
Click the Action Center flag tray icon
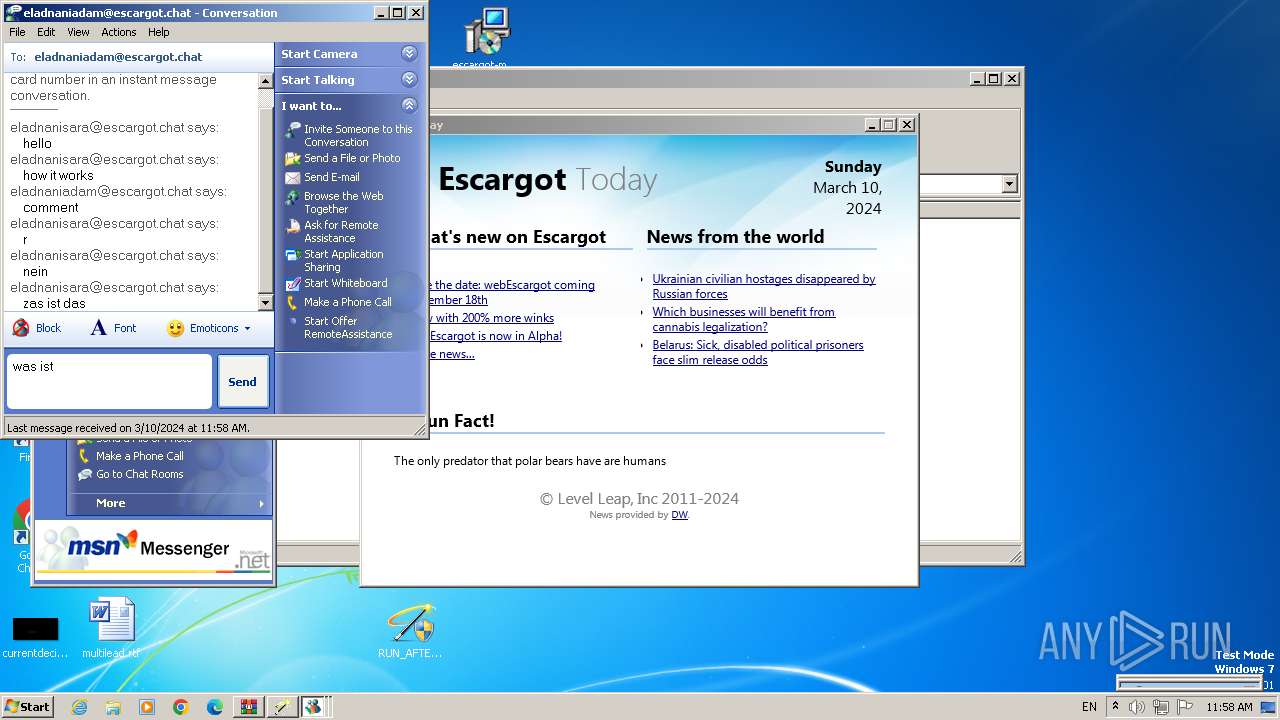click(x=1184, y=707)
